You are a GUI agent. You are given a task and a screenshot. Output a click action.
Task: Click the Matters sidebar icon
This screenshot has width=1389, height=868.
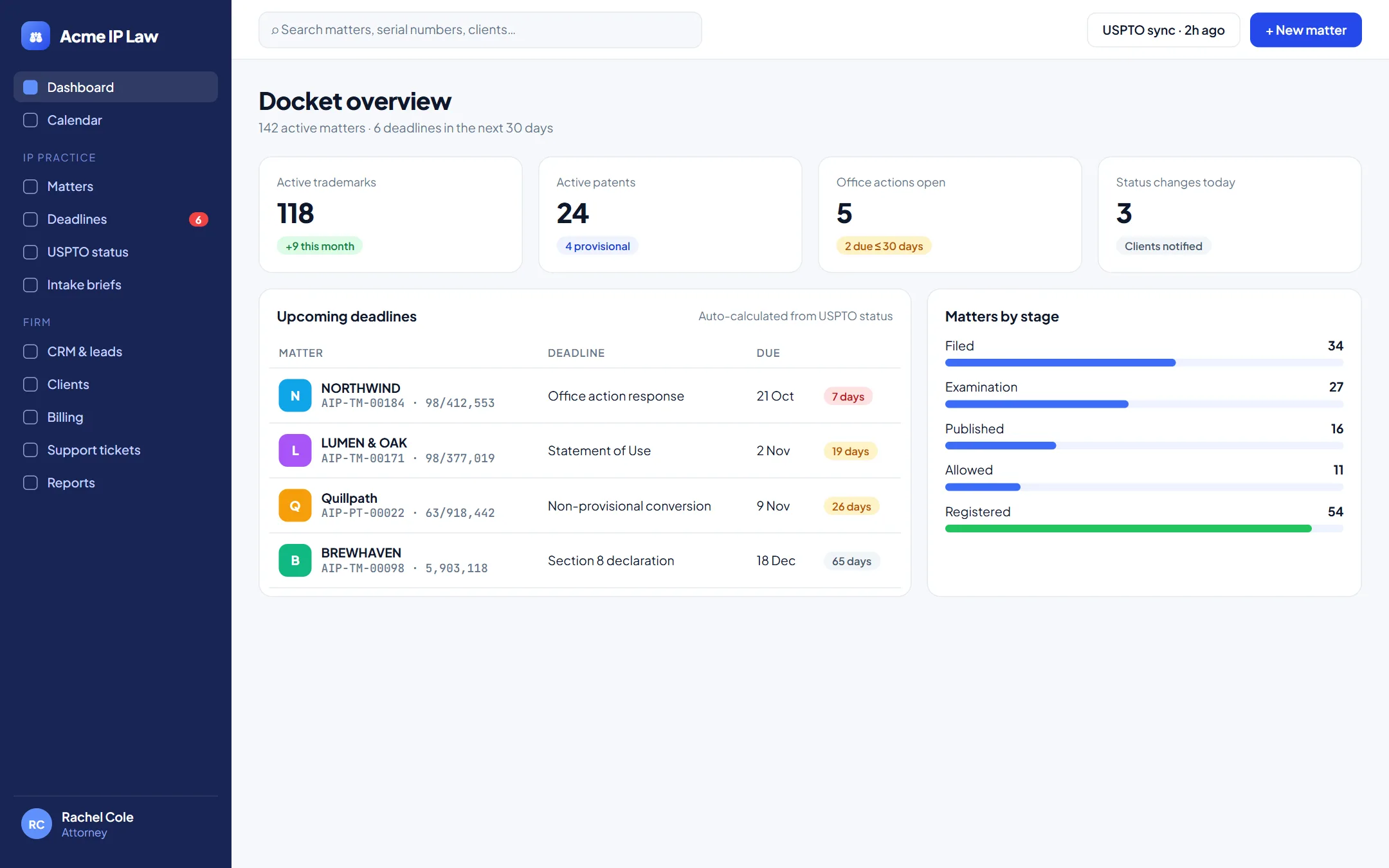pyautogui.click(x=30, y=186)
